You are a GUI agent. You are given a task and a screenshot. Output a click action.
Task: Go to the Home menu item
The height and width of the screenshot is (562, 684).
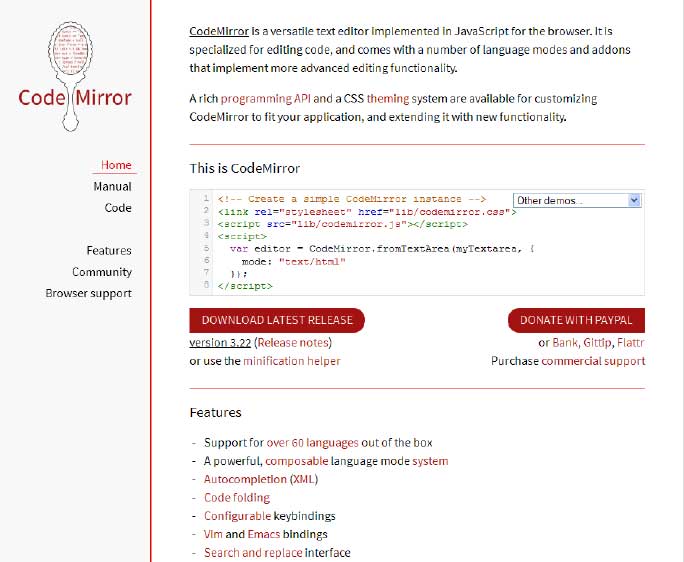click(116, 165)
